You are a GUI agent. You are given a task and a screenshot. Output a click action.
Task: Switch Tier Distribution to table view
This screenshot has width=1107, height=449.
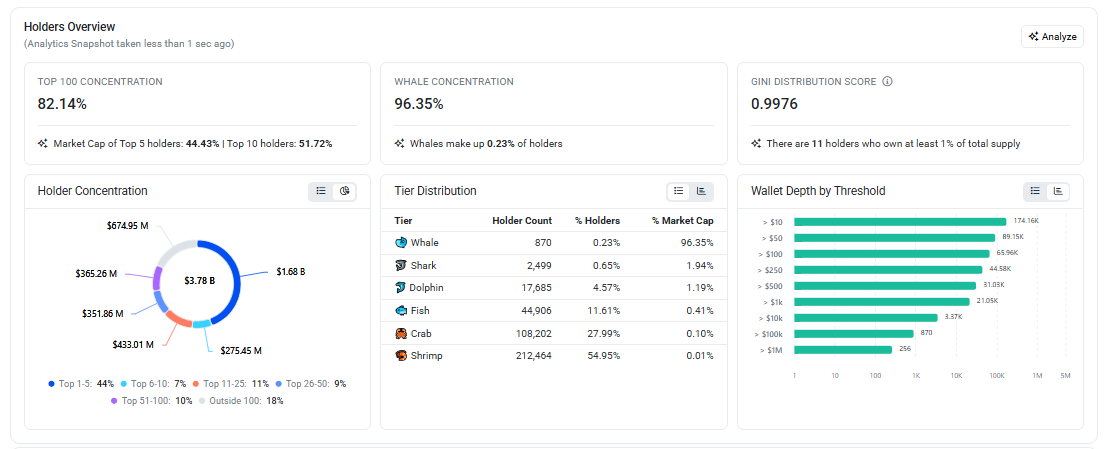click(x=678, y=191)
